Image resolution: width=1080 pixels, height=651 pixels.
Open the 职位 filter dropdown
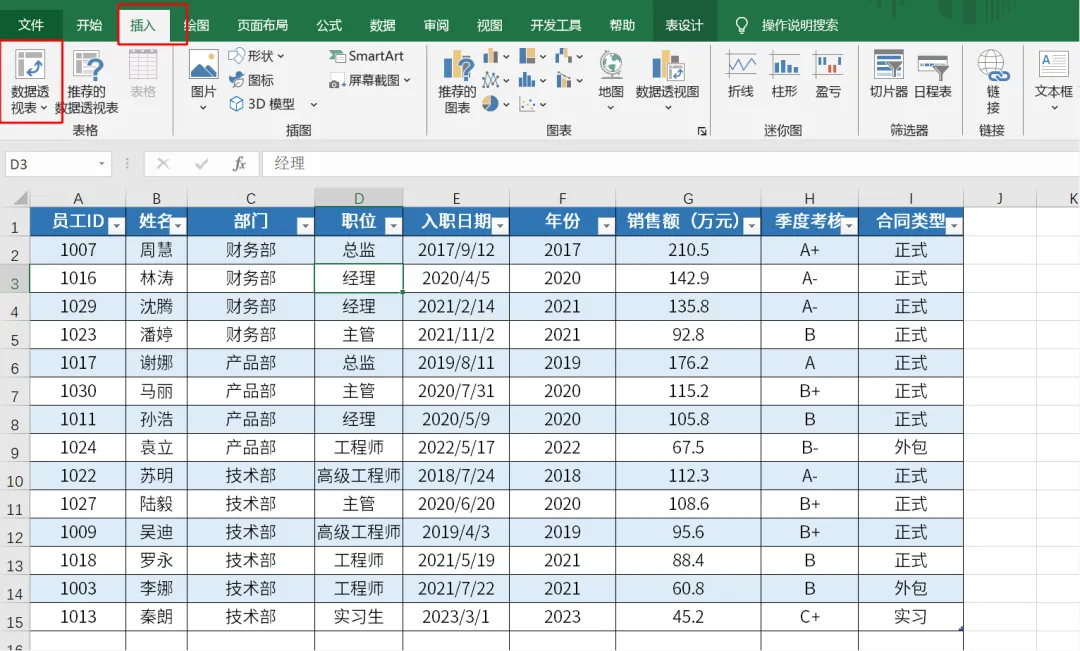click(393, 225)
